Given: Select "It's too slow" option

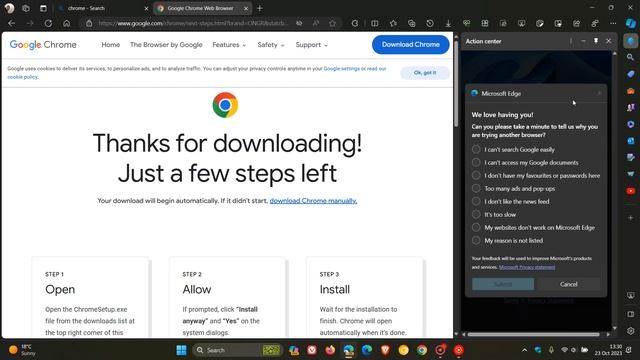Looking at the screenshot, I should [x=494, y=214].
